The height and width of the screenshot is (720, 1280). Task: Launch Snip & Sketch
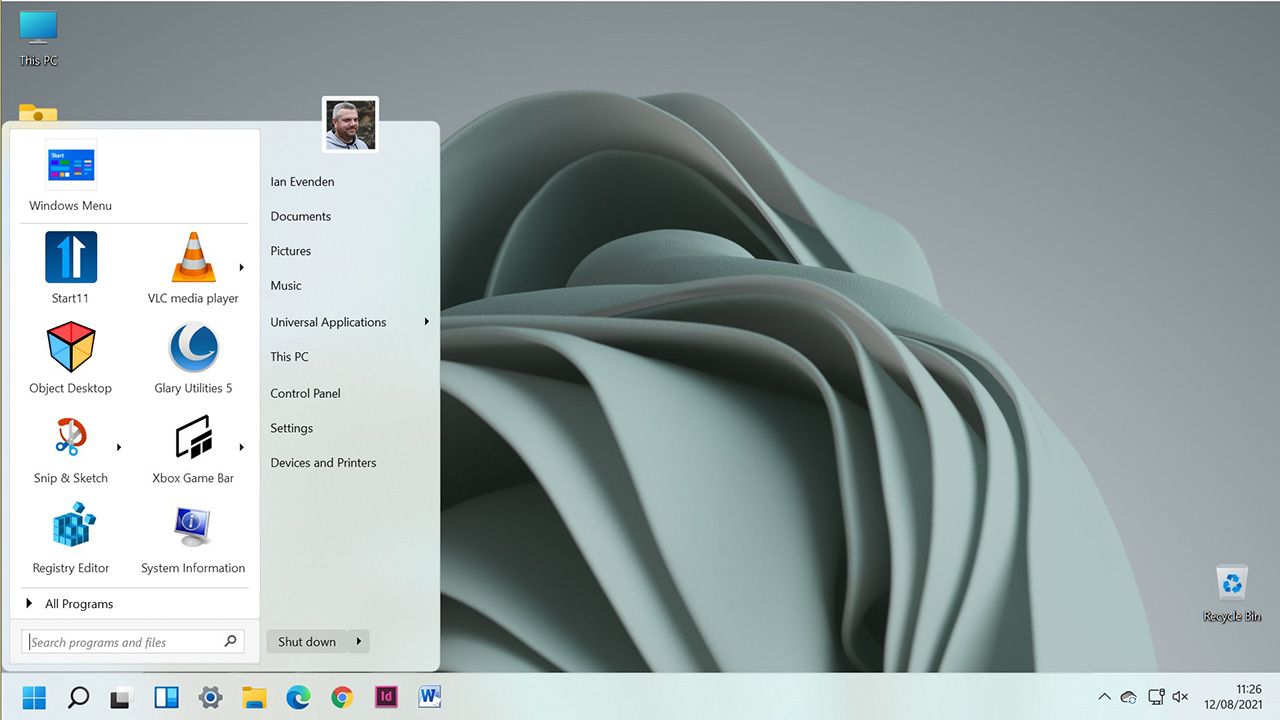coord(71,448)
